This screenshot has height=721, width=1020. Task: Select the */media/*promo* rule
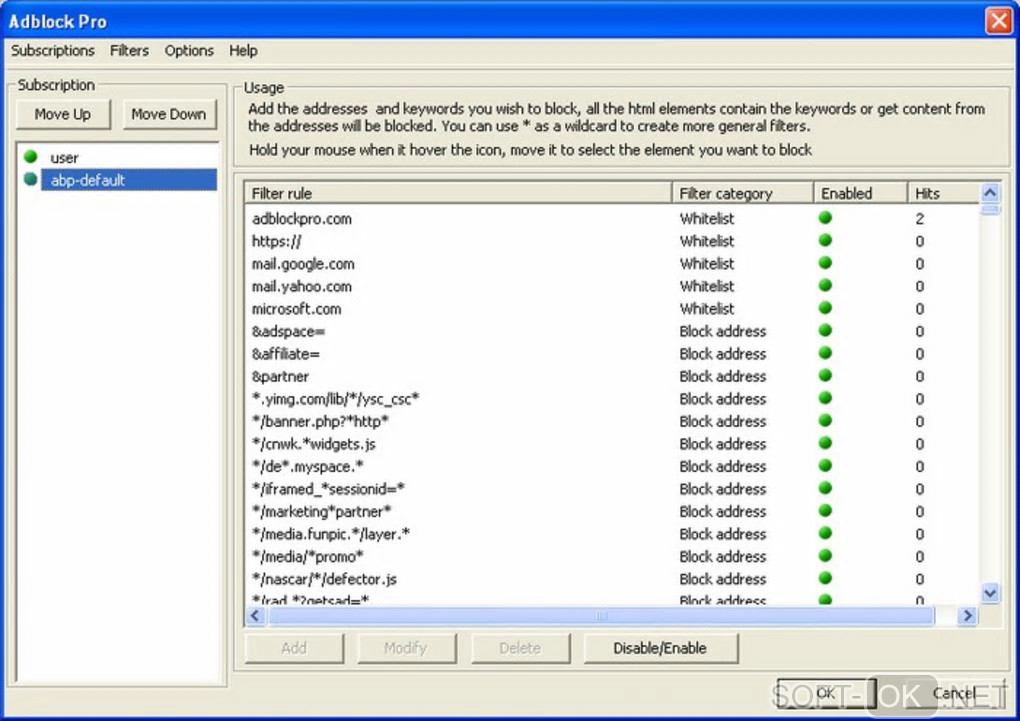click(x=308, y=556)
